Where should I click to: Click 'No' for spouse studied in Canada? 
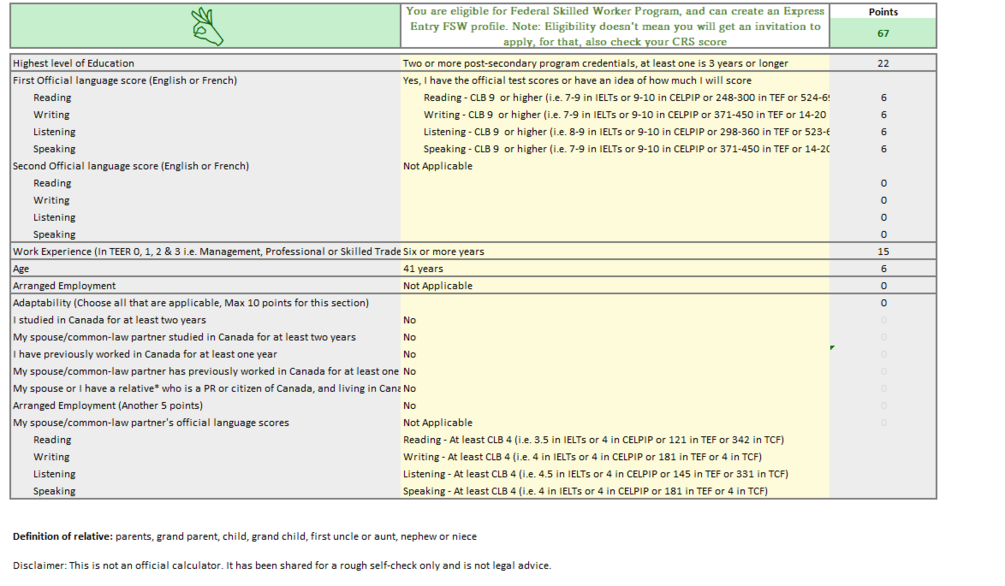[615, 337]
